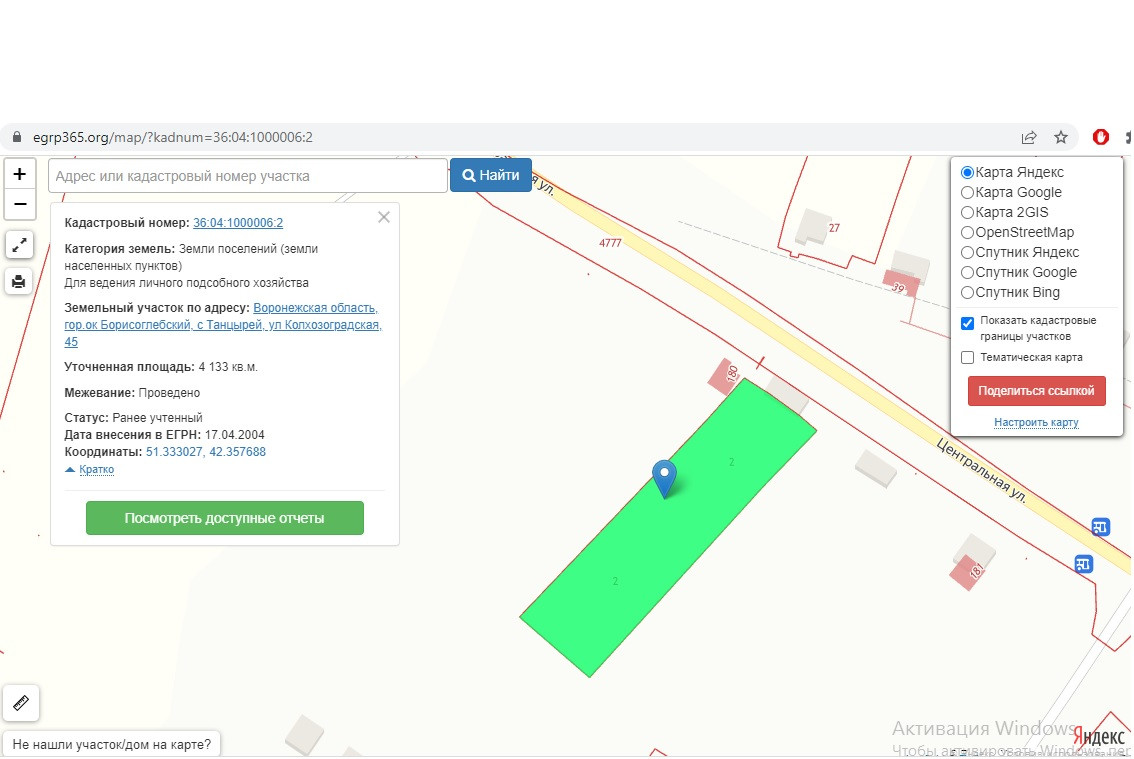Click building 181 on the map
1134x759 pixels.
pos(967,572)
